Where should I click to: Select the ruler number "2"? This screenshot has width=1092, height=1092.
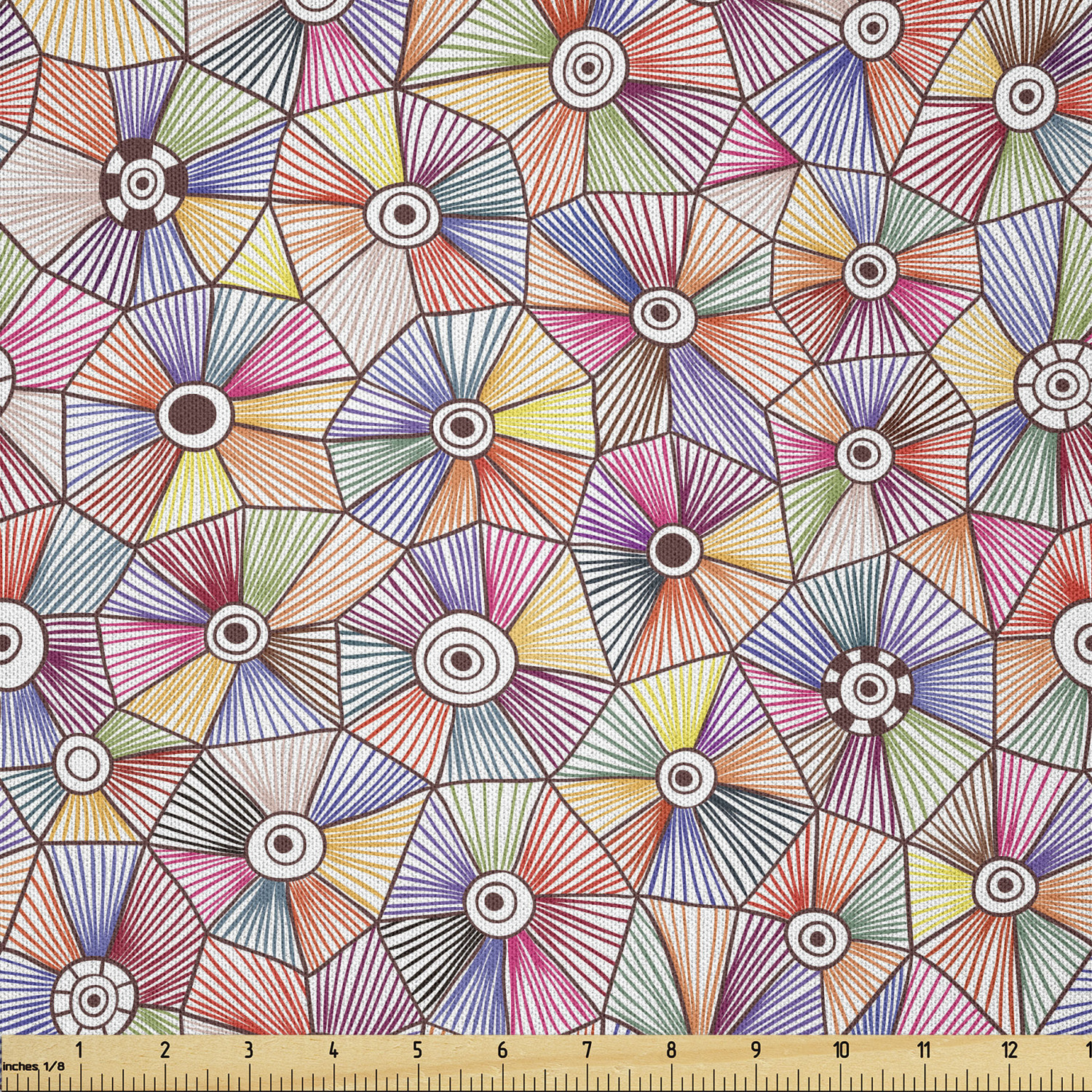165,1050
